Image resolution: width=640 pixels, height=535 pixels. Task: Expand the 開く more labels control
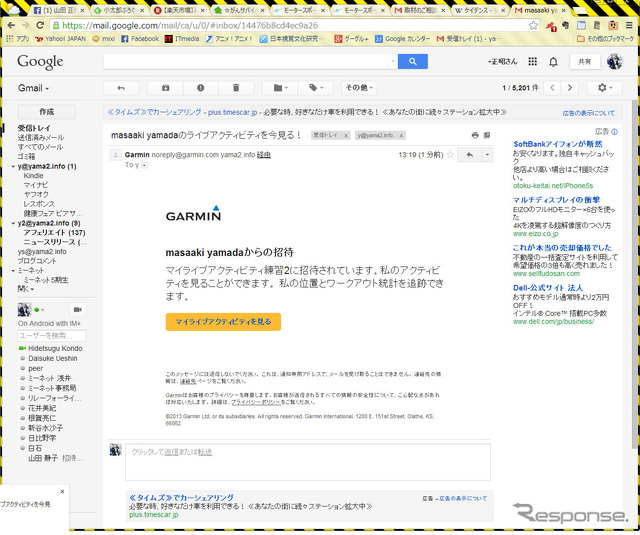25,289
